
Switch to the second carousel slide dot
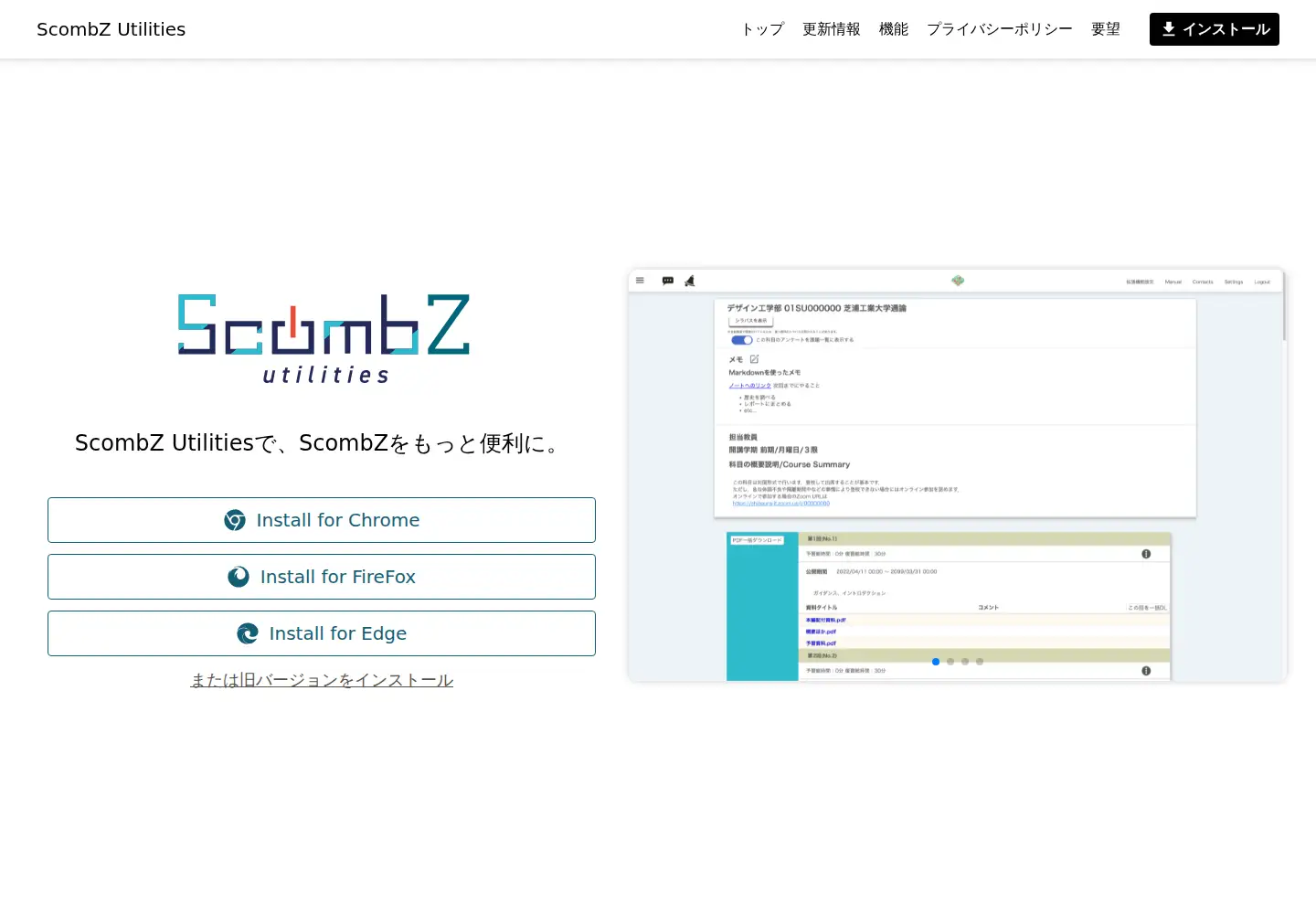[950, 662]
